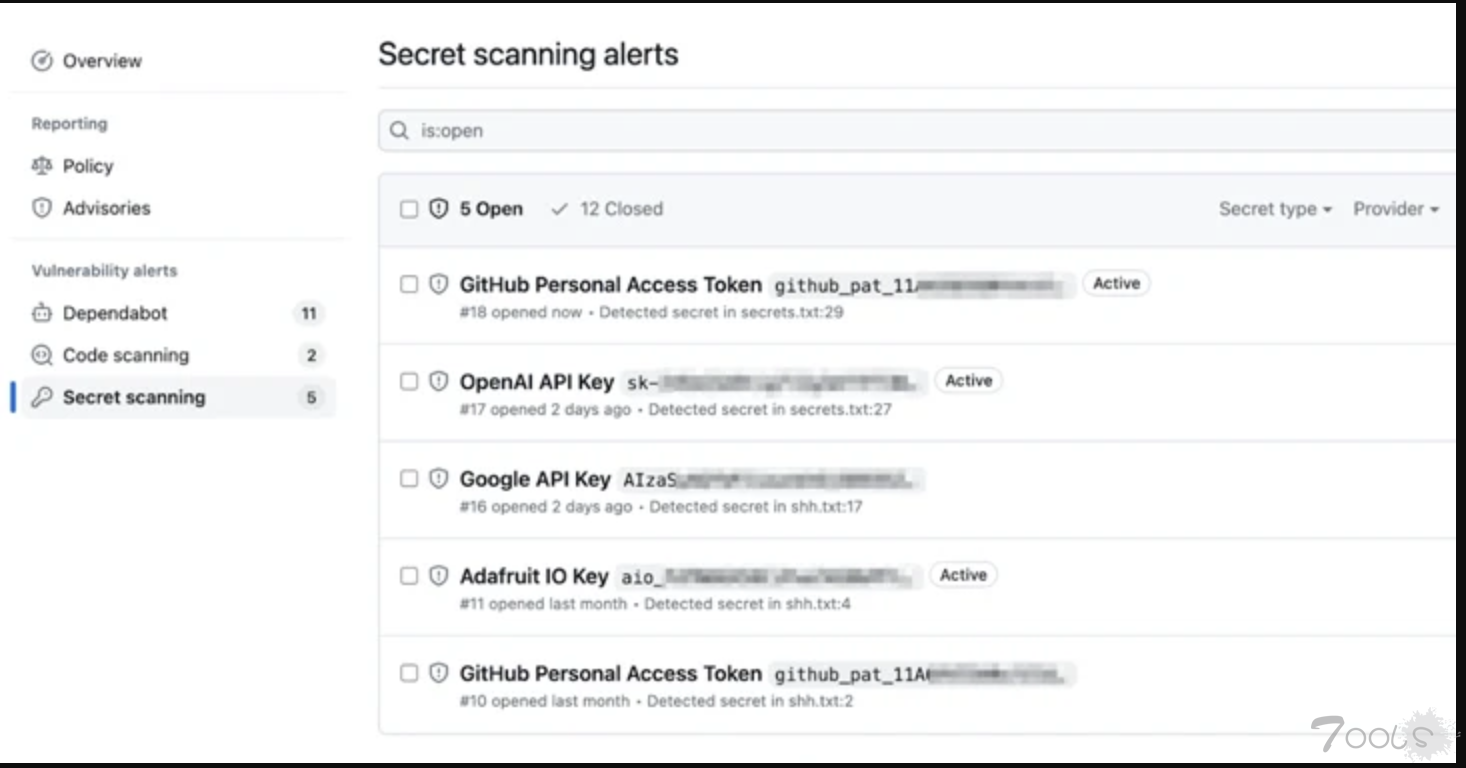1466x768 pixels.
Task: Click the Code scanning icon
Action: (41, 355)
